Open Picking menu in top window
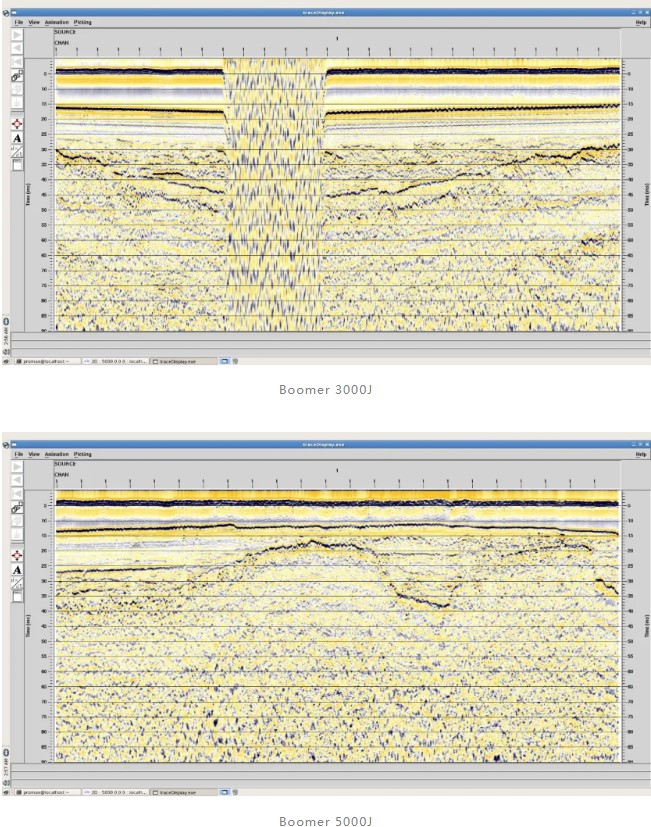The width and height of the screenshot is (651, 827). click(x=83, y=20)
